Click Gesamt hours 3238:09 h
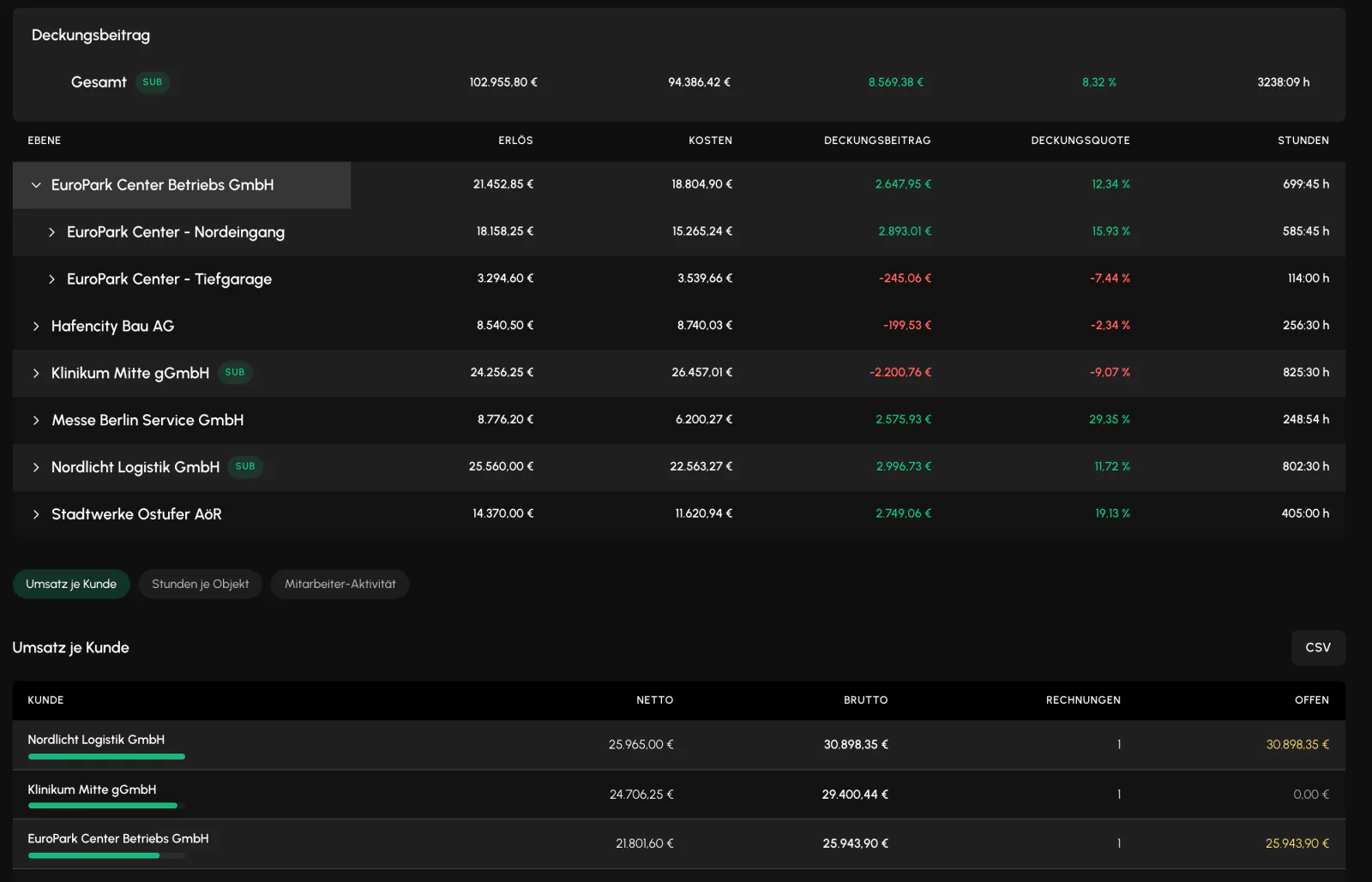The image size is (1372, 882). pos(1284,82)
